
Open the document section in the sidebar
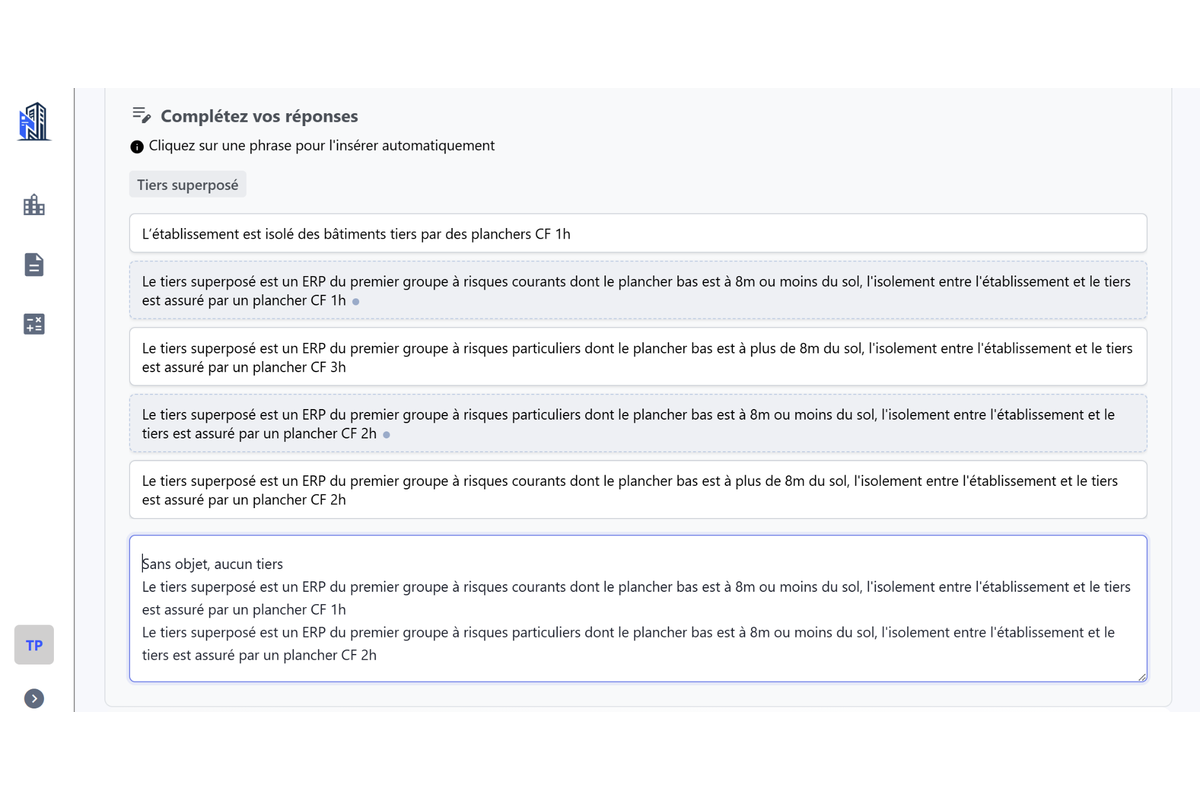(33, 264)
